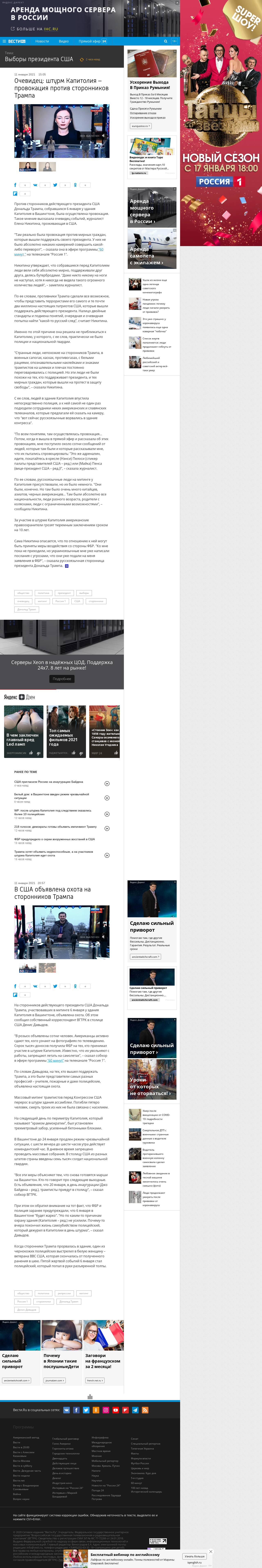Open the Видео nav tab
The height and width of the screenshot is (1568, 262).
tap(64, 41)
